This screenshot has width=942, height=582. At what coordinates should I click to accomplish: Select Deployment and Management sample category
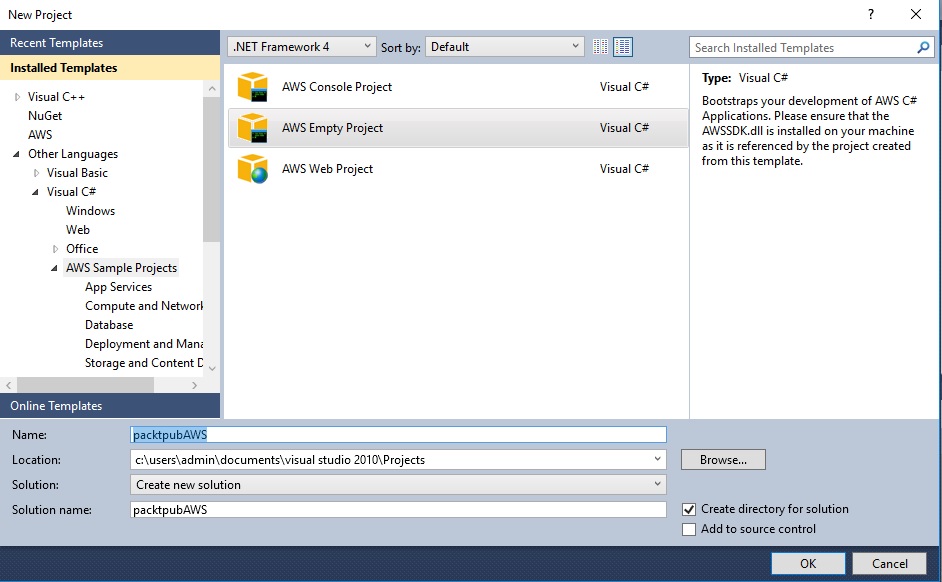(144, 344)
